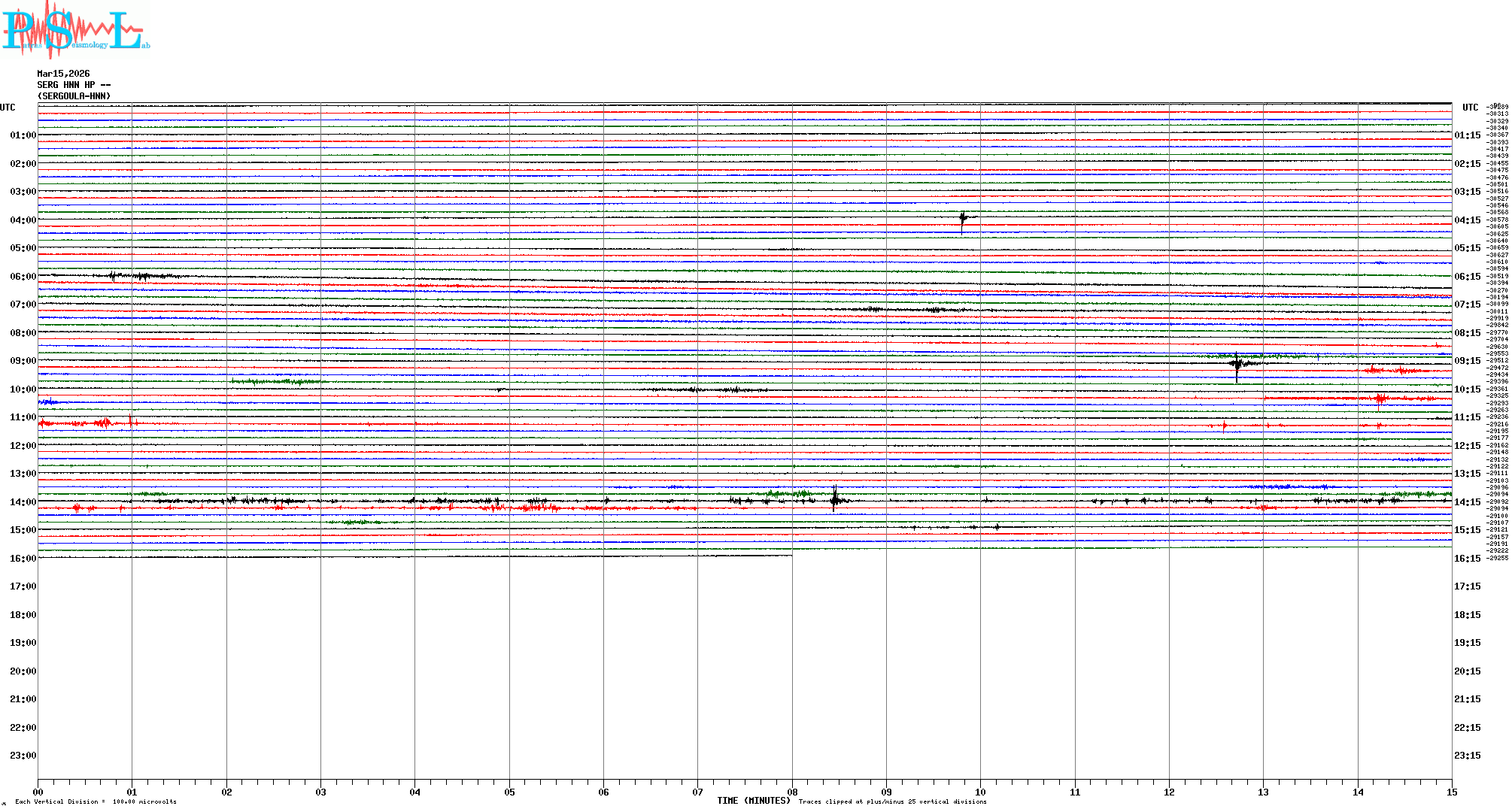Click the large black spike near 09:00 trace
Screen dimensions: 1512x812
(x=1237, y=365)
